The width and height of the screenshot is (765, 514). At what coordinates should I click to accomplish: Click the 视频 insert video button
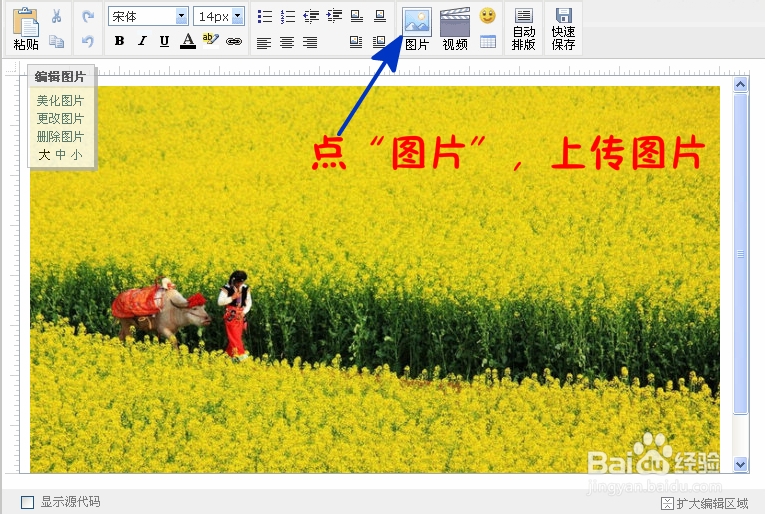[x=455, y=29]
